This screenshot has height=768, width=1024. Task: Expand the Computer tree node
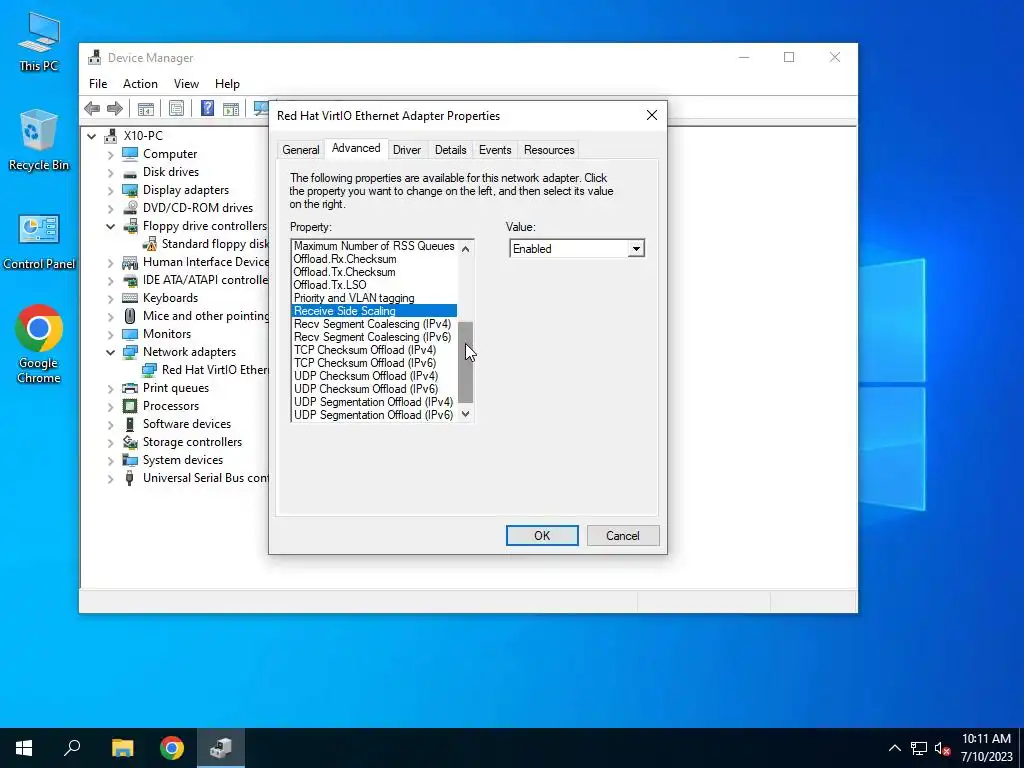click(110, 155)
